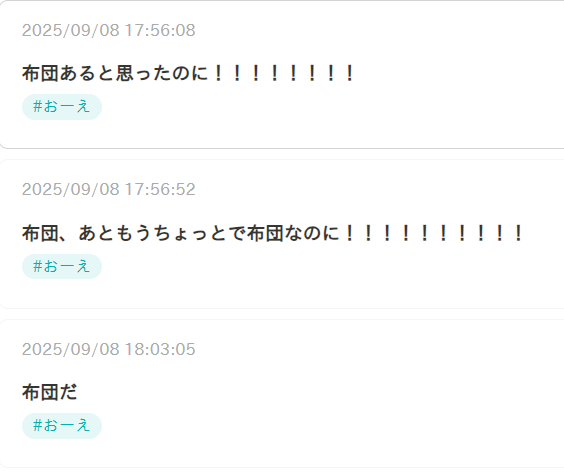Select the #おーえ tag under the 布団だ post
564x475 pixels.
point(62,426)
